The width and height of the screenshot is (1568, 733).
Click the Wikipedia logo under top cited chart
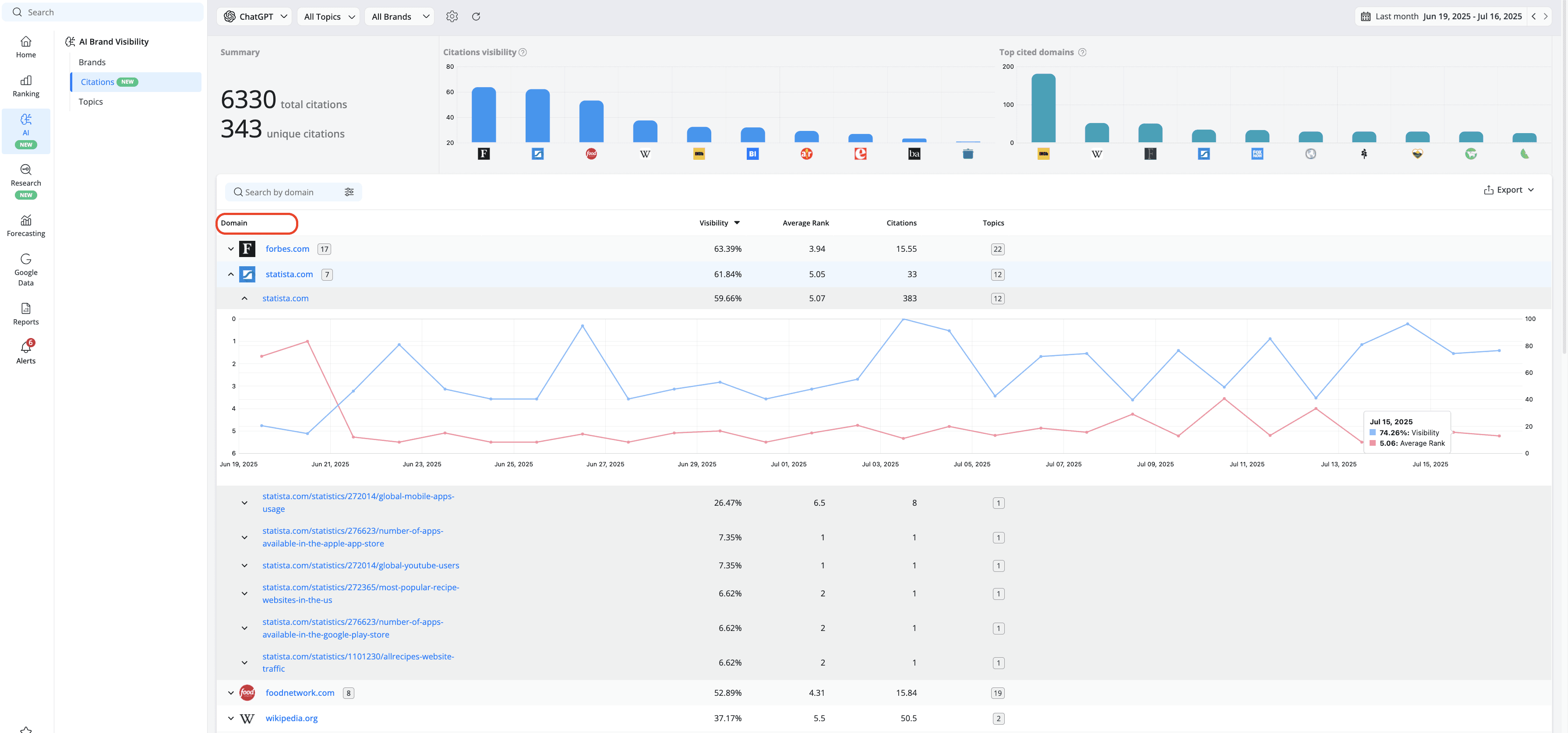tap(1097, 154)
